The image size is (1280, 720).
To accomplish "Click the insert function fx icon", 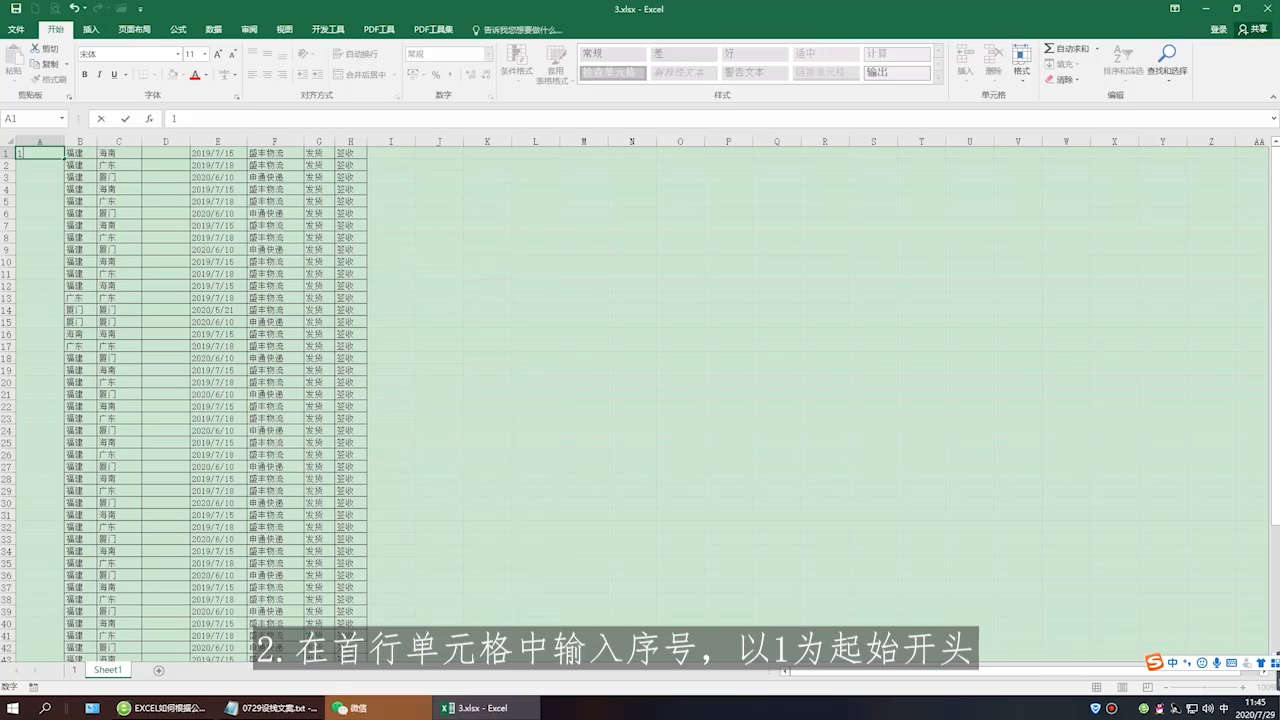I will click(149, 119).
